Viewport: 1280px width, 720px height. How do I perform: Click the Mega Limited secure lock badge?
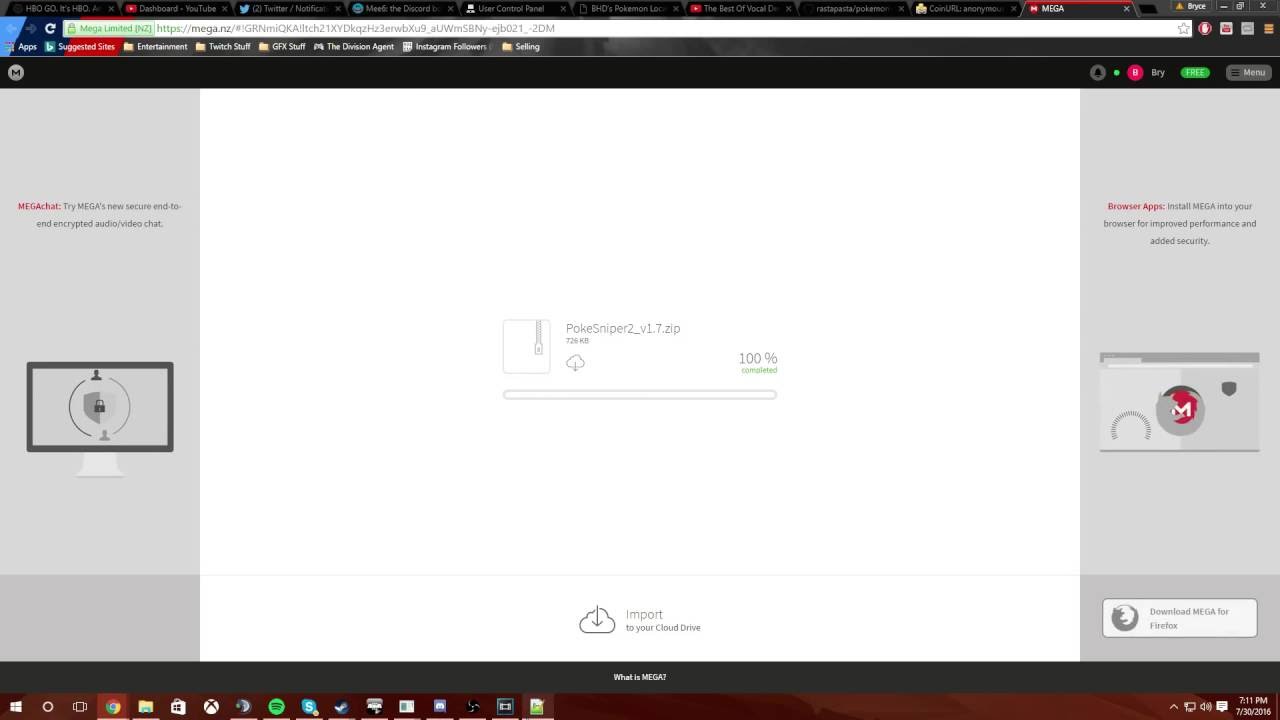110,28
